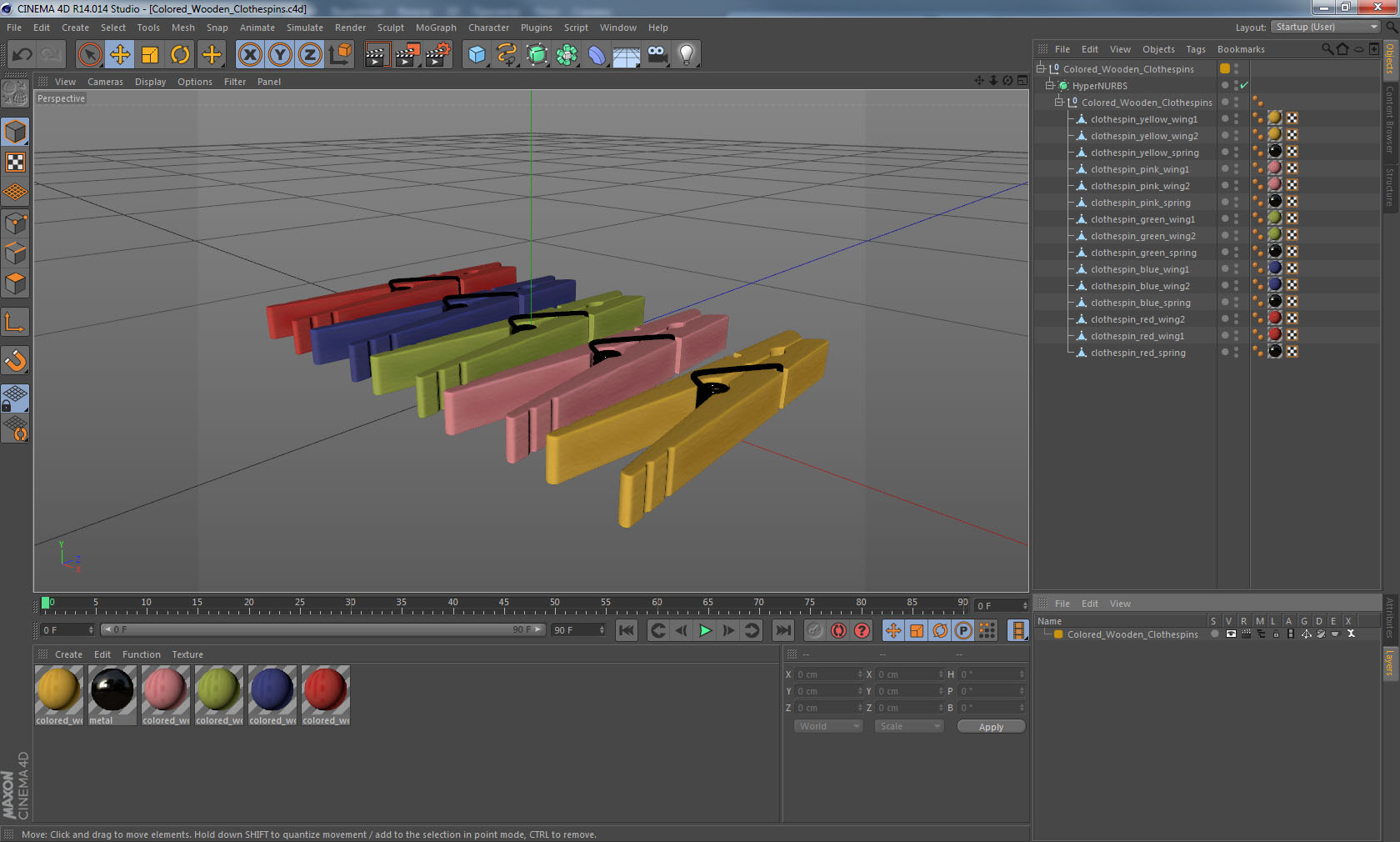The height and width of the screenshot is (842, 1400).
Task: Open the spline pen tools icon
Action: click(x=507, y=55)
